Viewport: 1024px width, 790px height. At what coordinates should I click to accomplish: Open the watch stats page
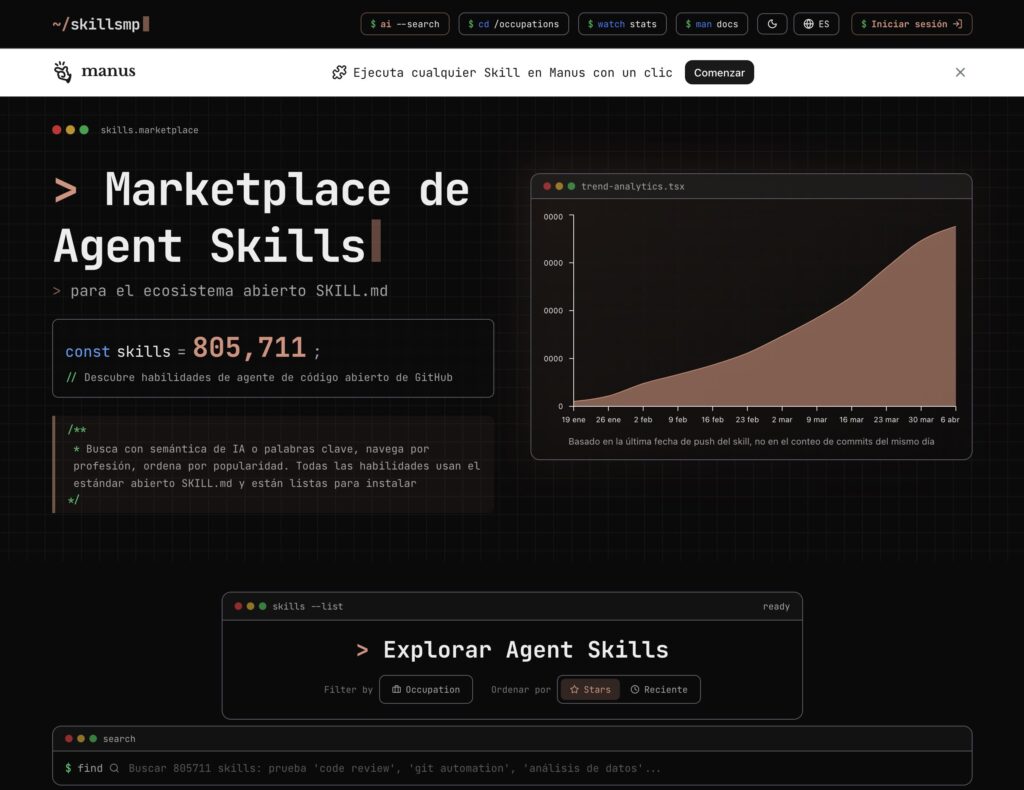[x=622, y=24]
